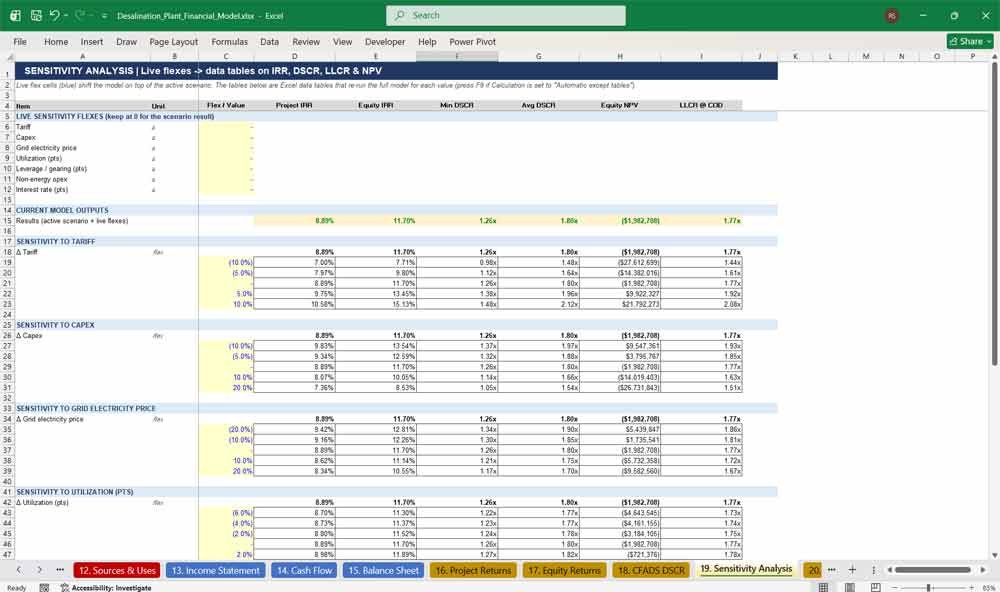Open the Help ribbon tab
The height and width of the screenshot is (592, 1000).
click(x=427, y=41)
